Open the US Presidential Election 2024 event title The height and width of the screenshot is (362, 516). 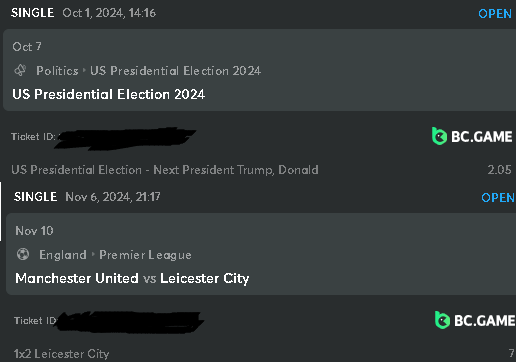[109, 94]
